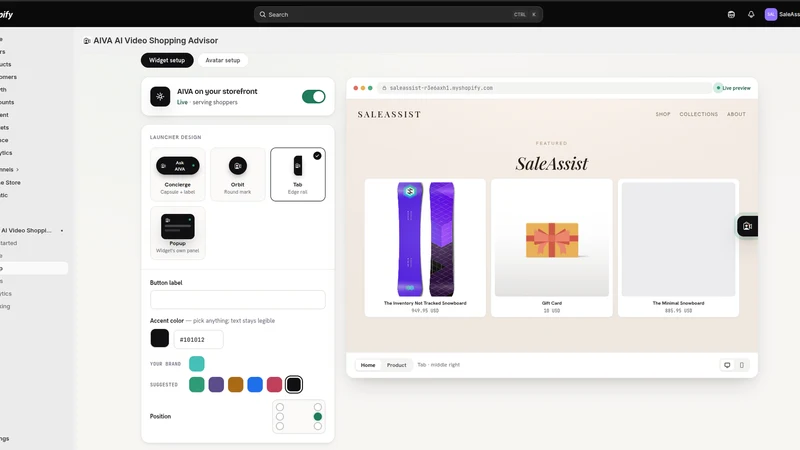
Task: Open the SaleAssist account avatar
Action: (x=770, y=14)
